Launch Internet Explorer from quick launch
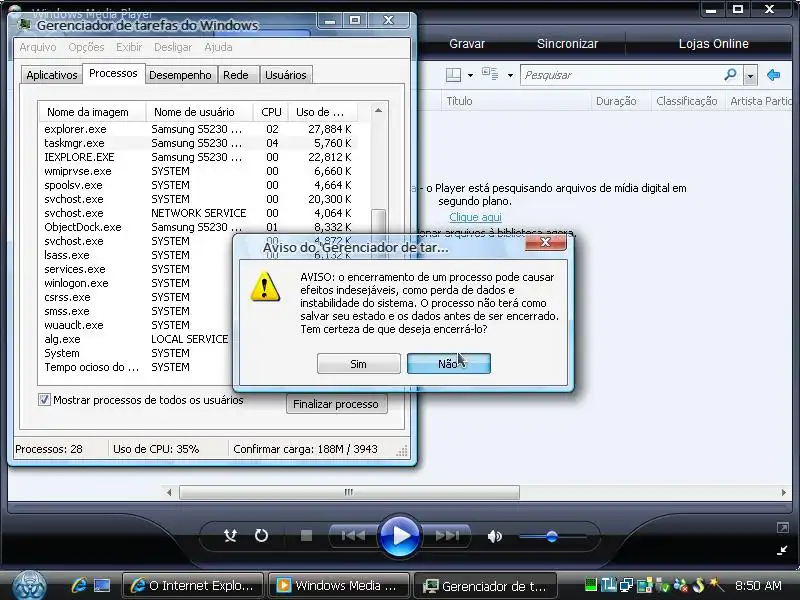 79,585
